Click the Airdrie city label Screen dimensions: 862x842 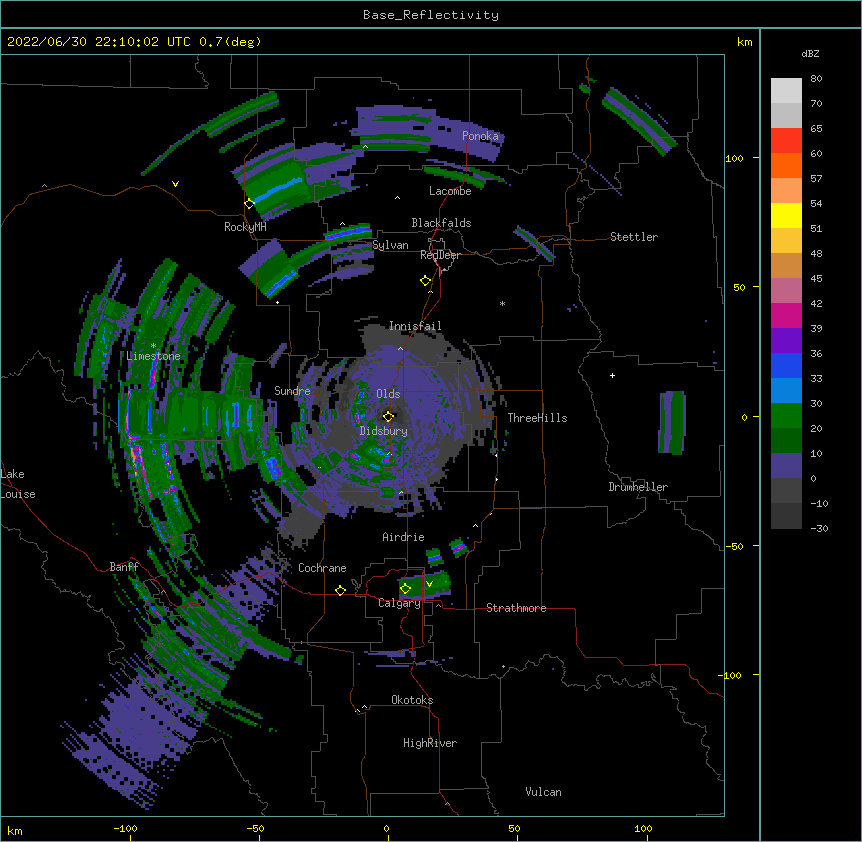[x=404, y=537]
